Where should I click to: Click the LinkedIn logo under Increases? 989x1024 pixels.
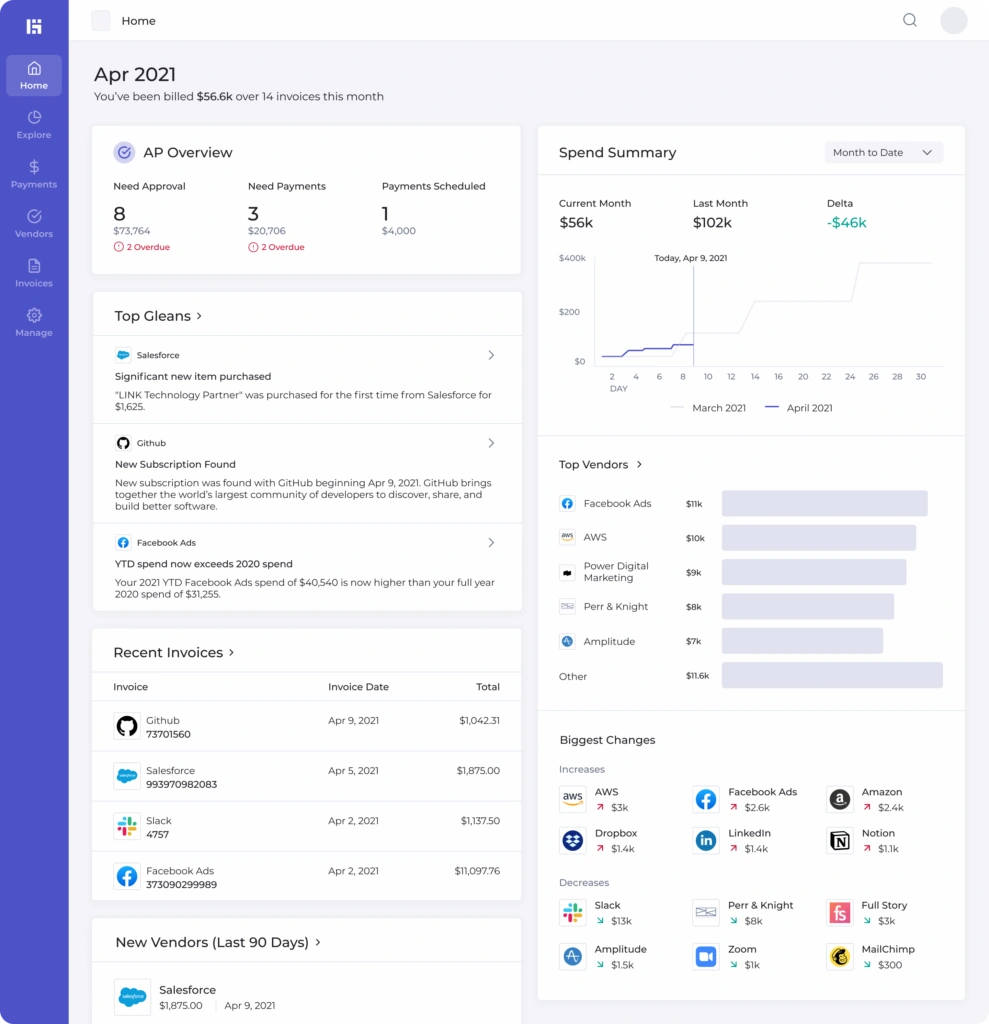pyautogui.click(x=706, y=840)
